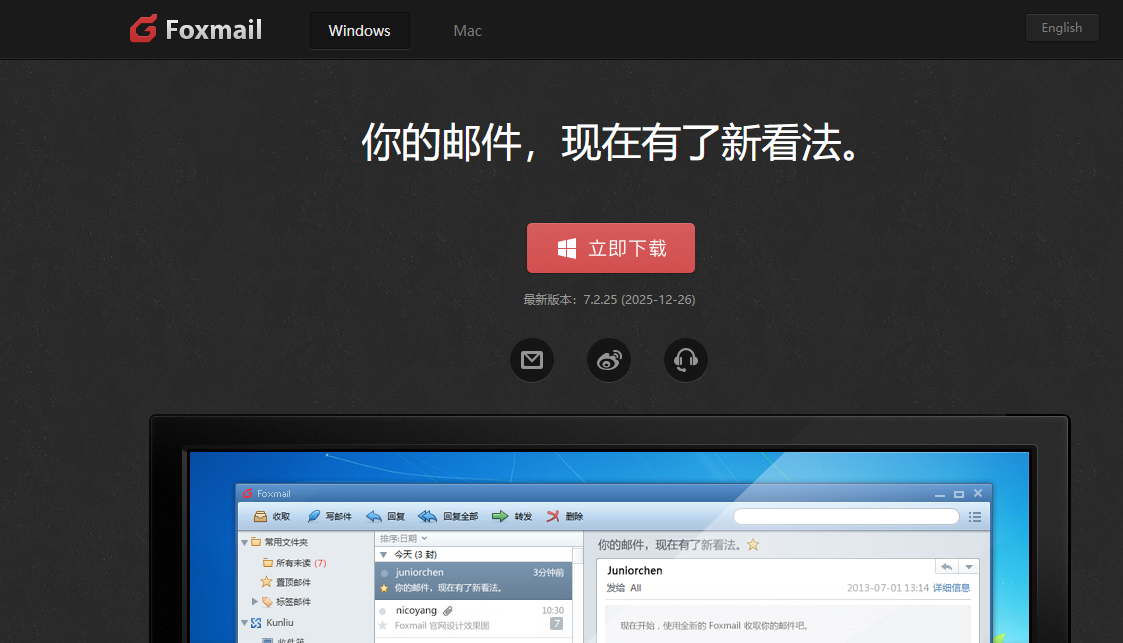This screenshot has width=1123, height=643.
Task: Select the 回复全部 reply-all icon
Action: pos(451,516)
